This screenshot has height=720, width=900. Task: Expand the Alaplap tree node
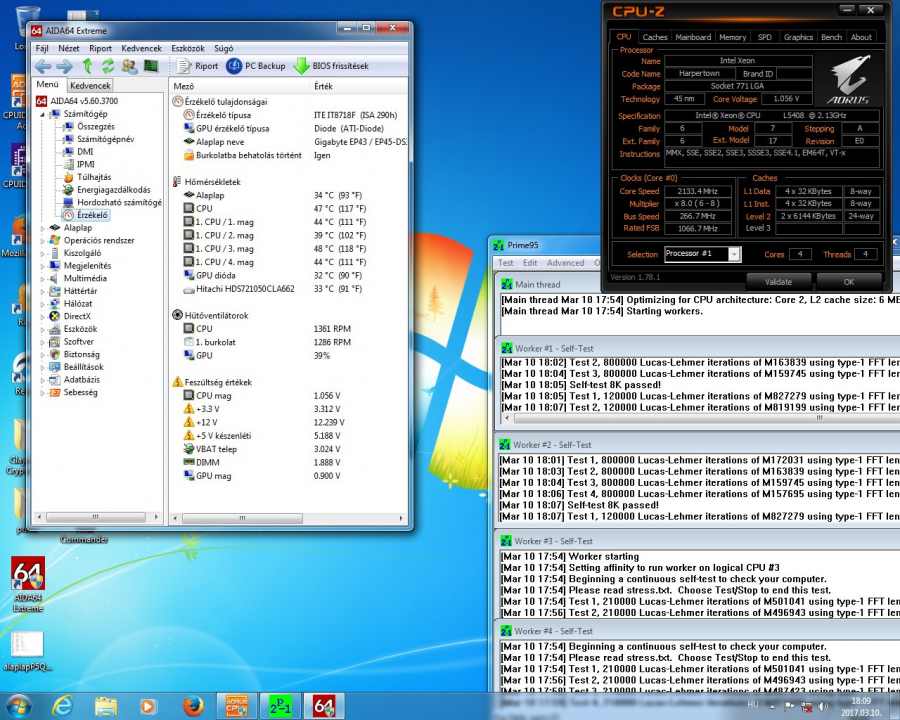[x=42, y=228]
